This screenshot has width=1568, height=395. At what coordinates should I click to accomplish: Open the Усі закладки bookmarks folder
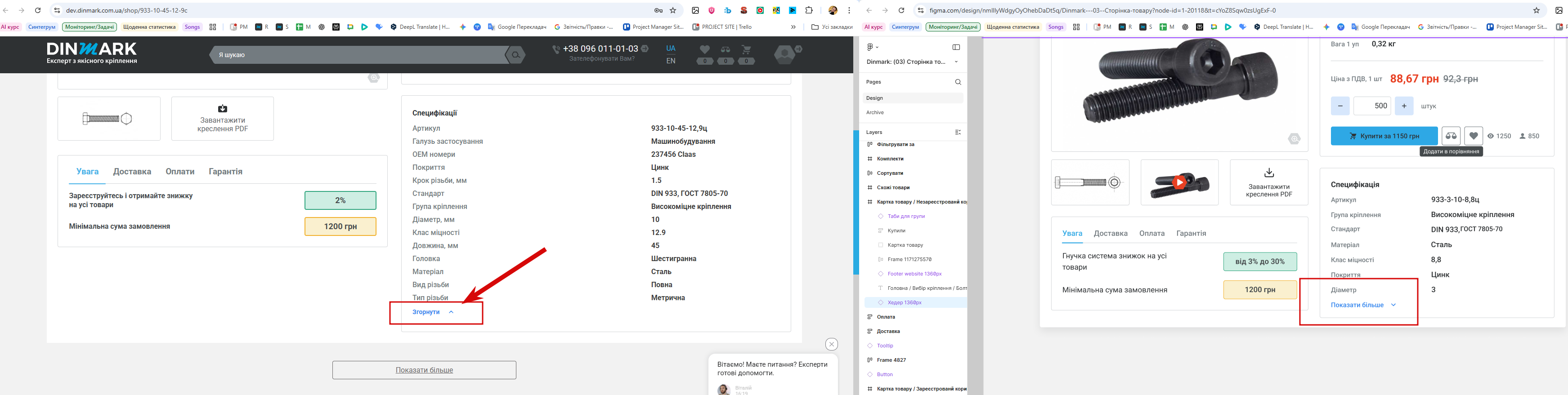click(x=832, y=27)
